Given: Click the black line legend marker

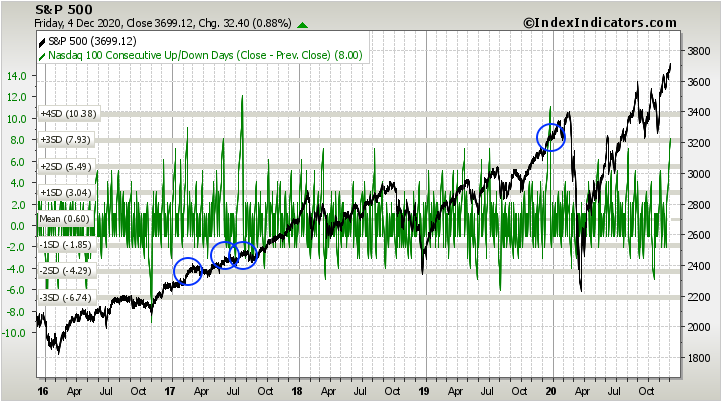Looking at the screenshot, I should (x=42, y=42).
